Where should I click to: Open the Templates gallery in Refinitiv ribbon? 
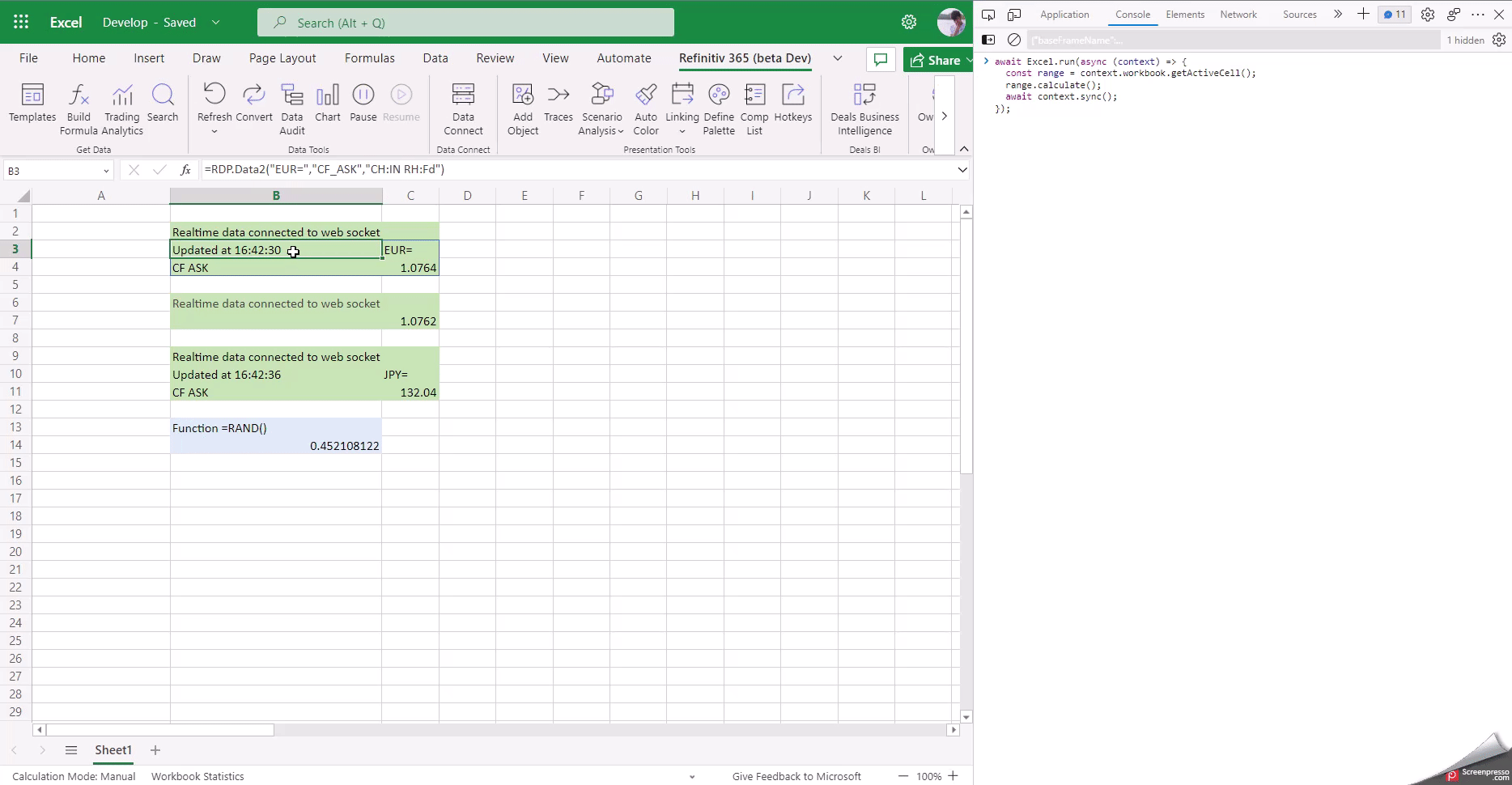tap(32, 107)
